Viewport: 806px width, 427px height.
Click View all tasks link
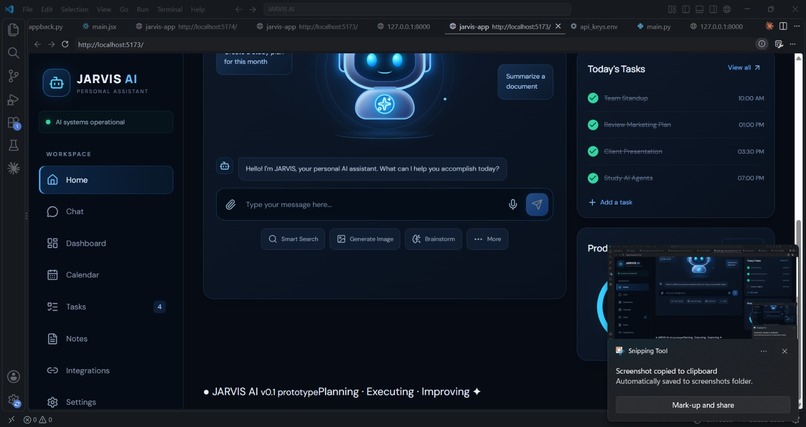(x=744, y=68)
